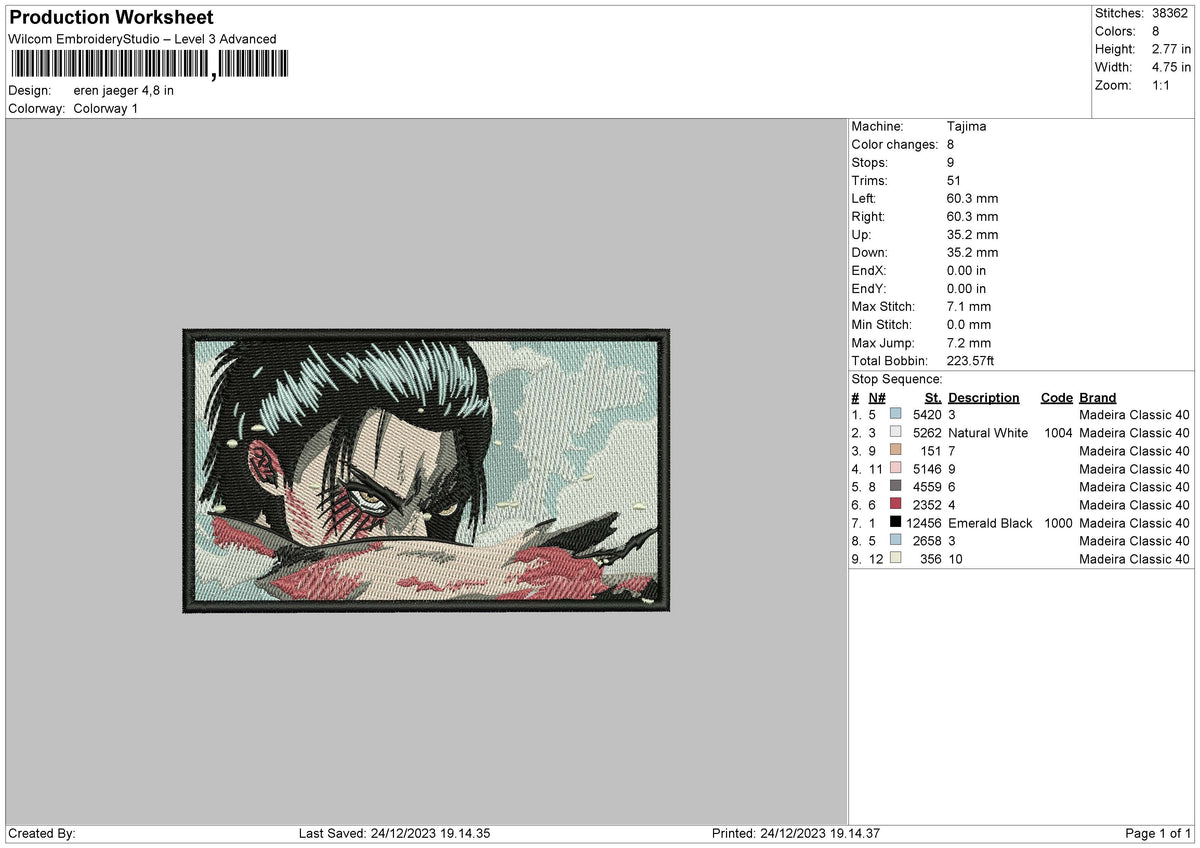Click the 'Colorway 1' value
1200x848 pixels.
[x=106, y=108]
